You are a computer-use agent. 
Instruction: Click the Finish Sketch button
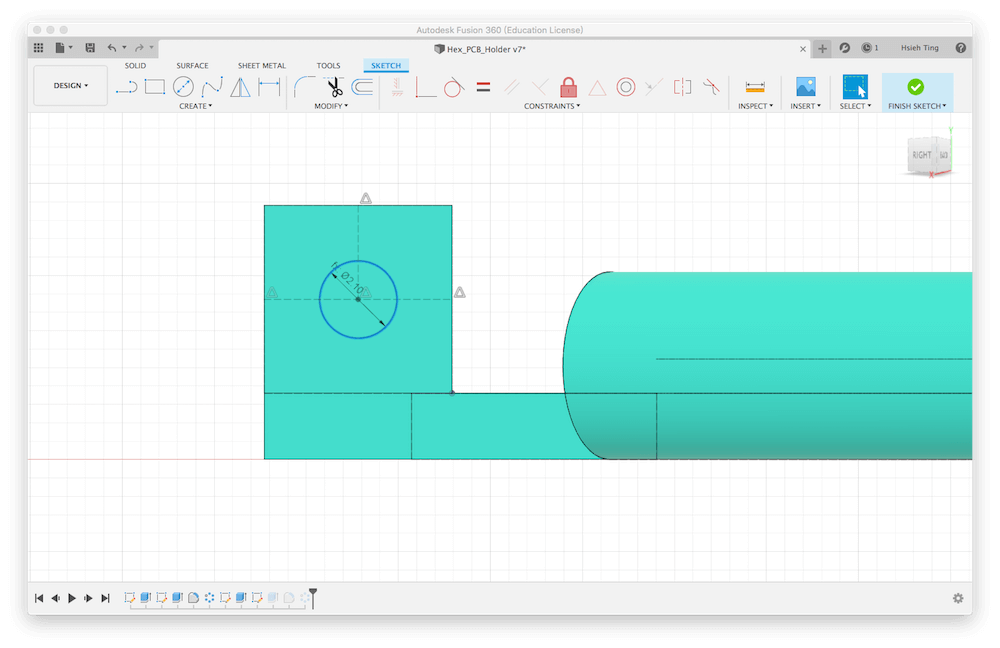click(x=915, y=87)
